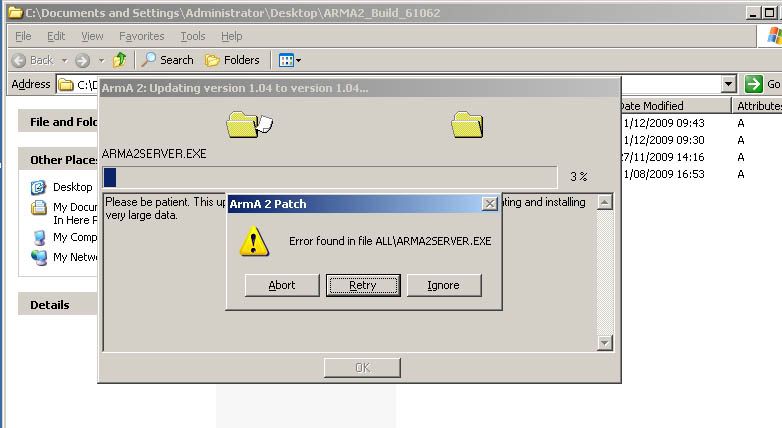Viewport: 782px width, 428px height.
Task: Toggle the Folders pane
Action: pos(232,60)
